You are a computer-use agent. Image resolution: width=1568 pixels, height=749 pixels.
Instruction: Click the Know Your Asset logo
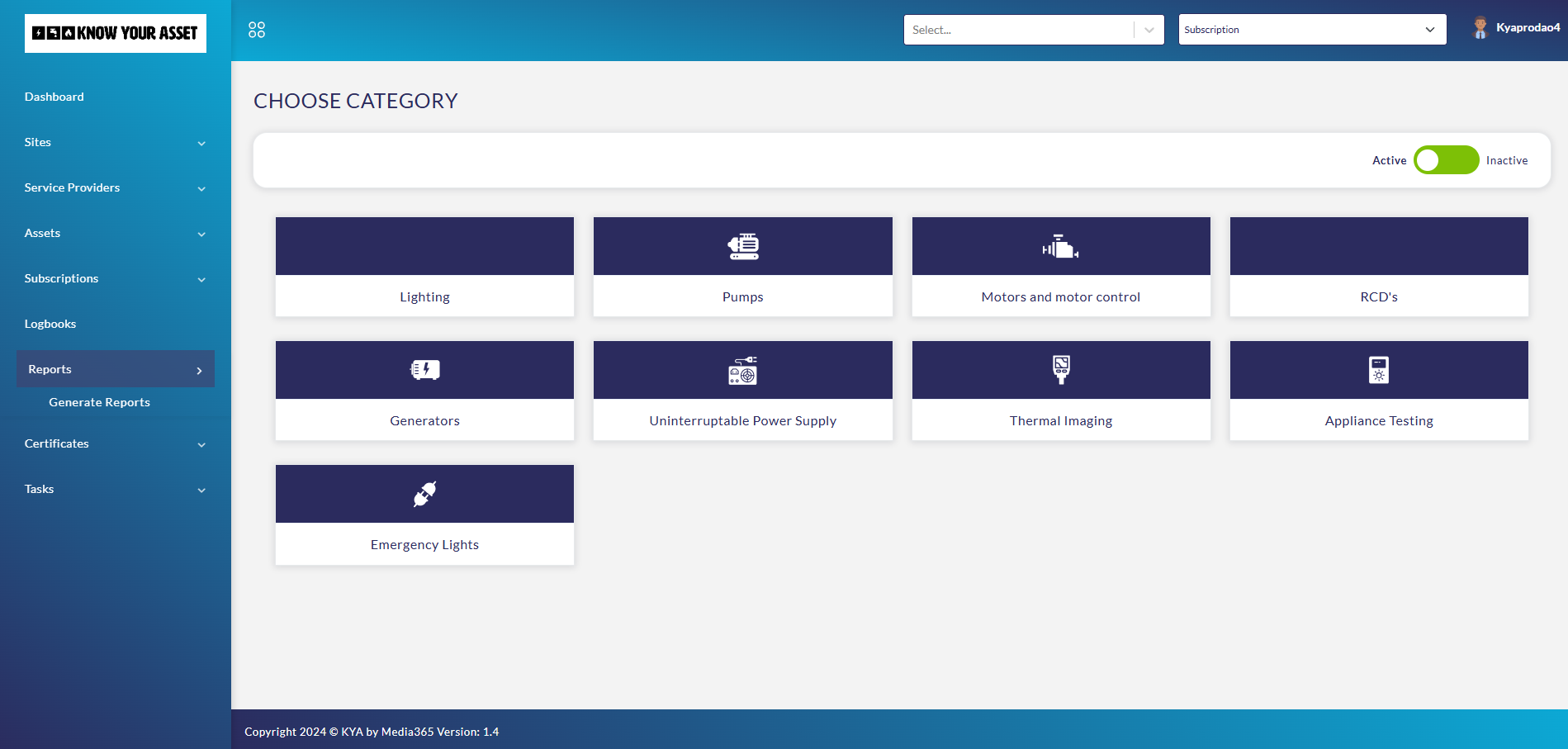point(116,33)
